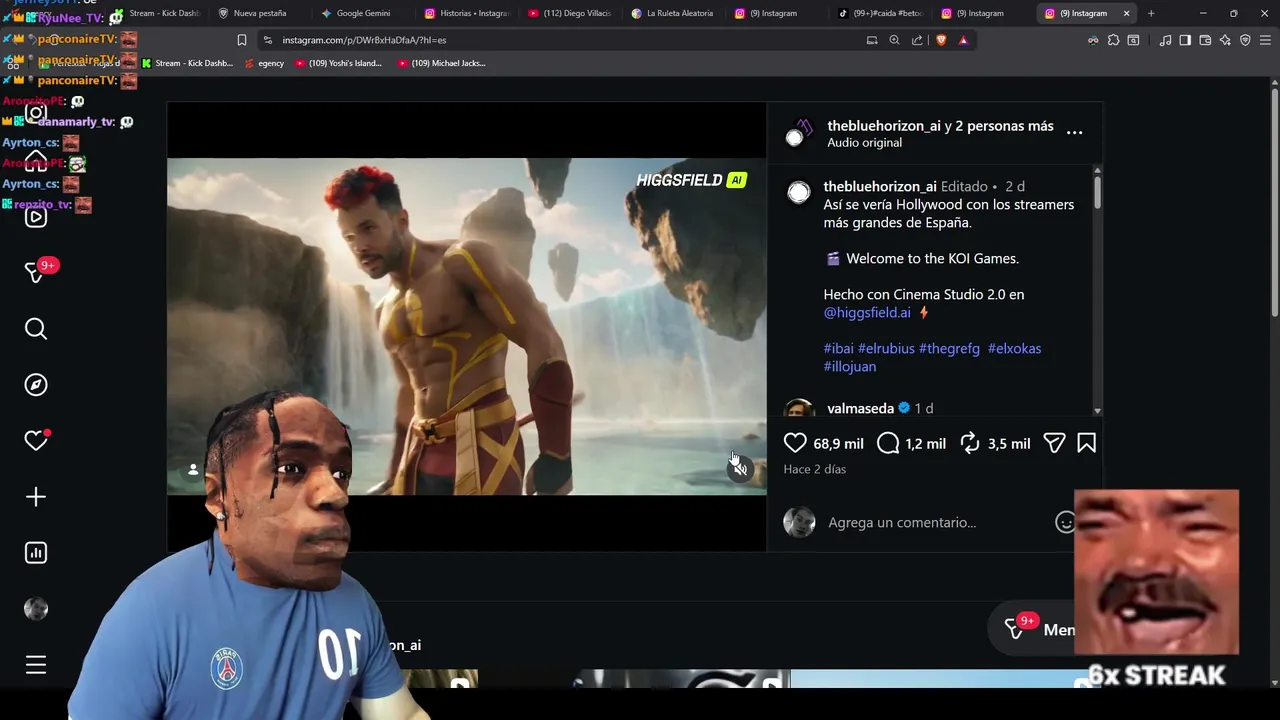Open the valmaseda commenter profile
This screenshot has height=720, width=1280.
coord(860,408)
